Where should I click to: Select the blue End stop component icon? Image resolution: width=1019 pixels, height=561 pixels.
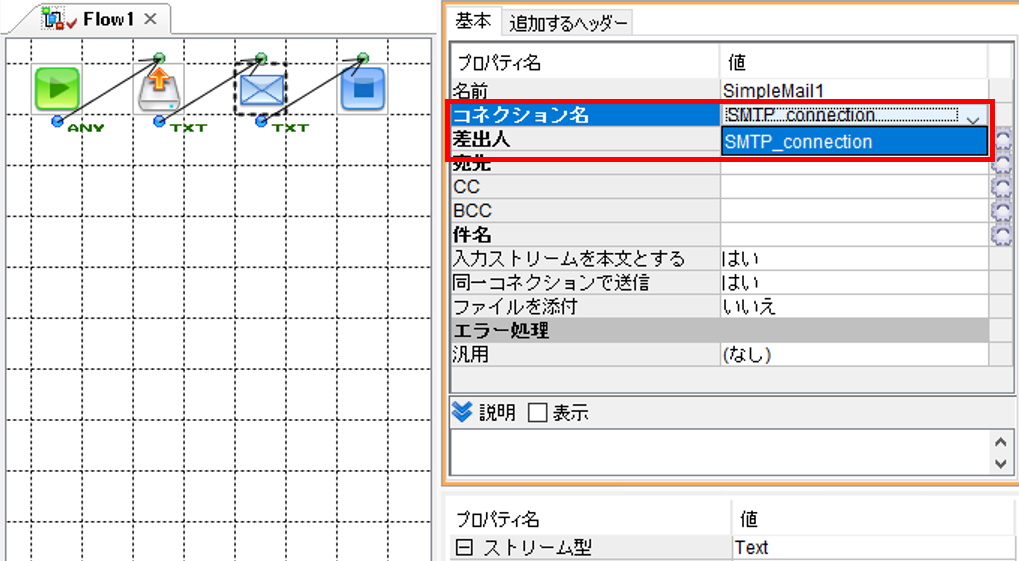pyautogui.click(x=363, y=89)
